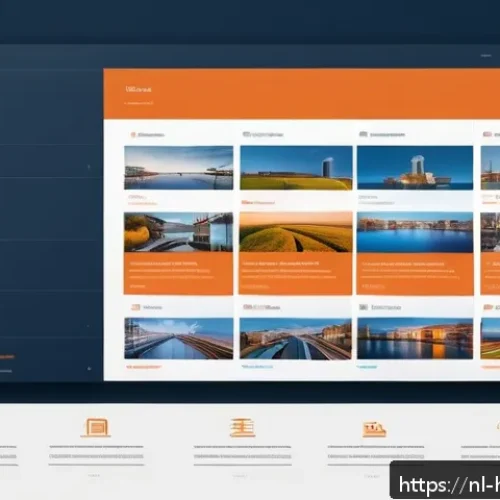This screenshot has width=500, height=500.
Task: Click the grey icon heading the night waterfront card
Action: coord(363,307)
